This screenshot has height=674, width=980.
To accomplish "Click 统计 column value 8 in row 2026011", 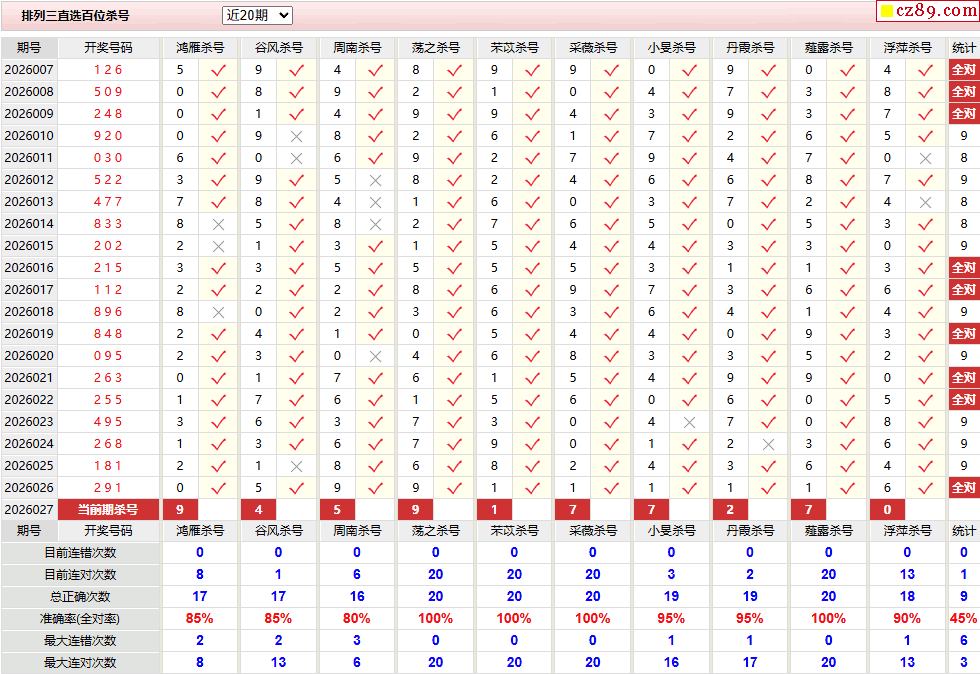I will point(964,158).
